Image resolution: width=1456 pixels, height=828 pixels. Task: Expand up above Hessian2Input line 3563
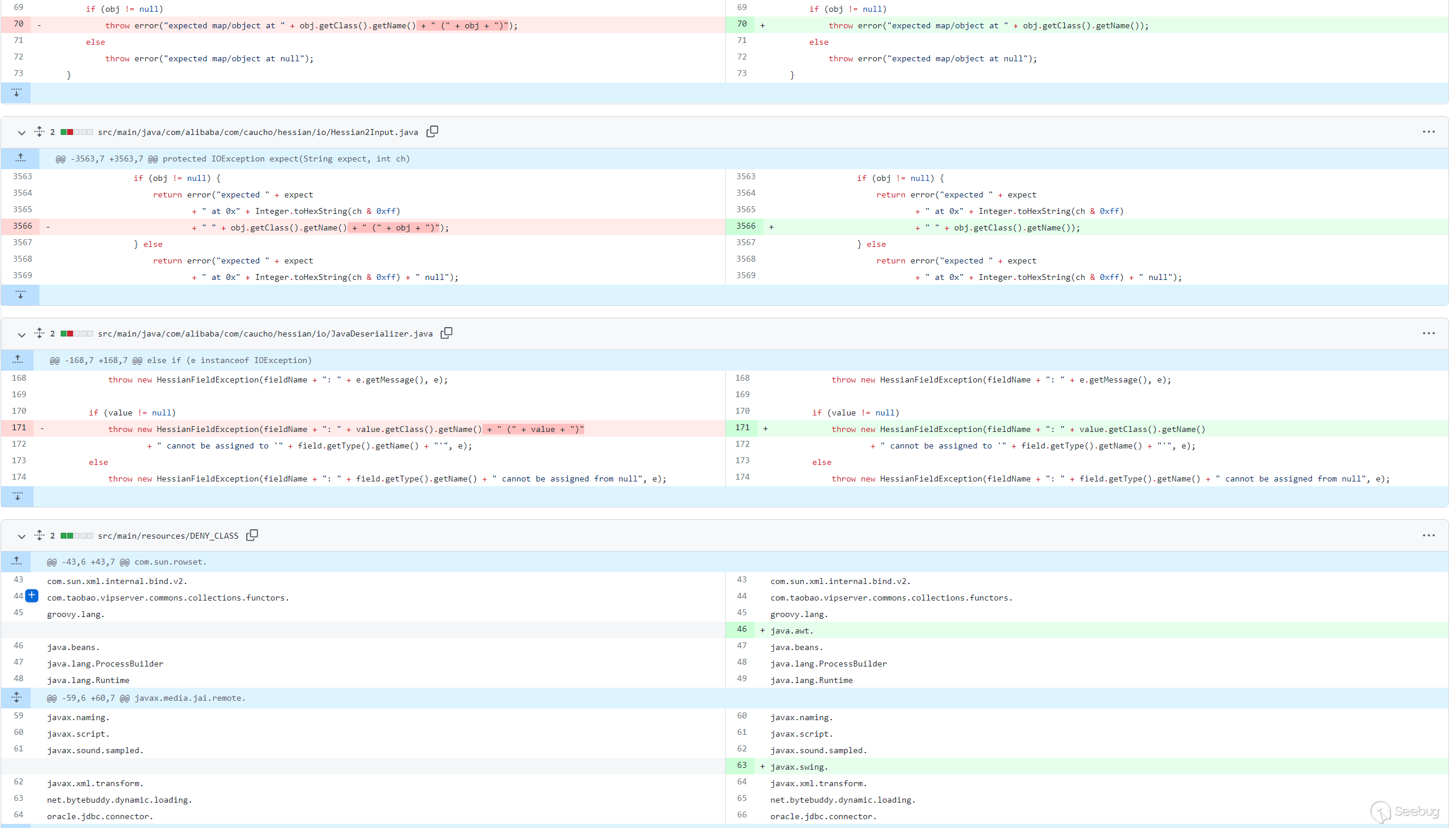(20, 158)
